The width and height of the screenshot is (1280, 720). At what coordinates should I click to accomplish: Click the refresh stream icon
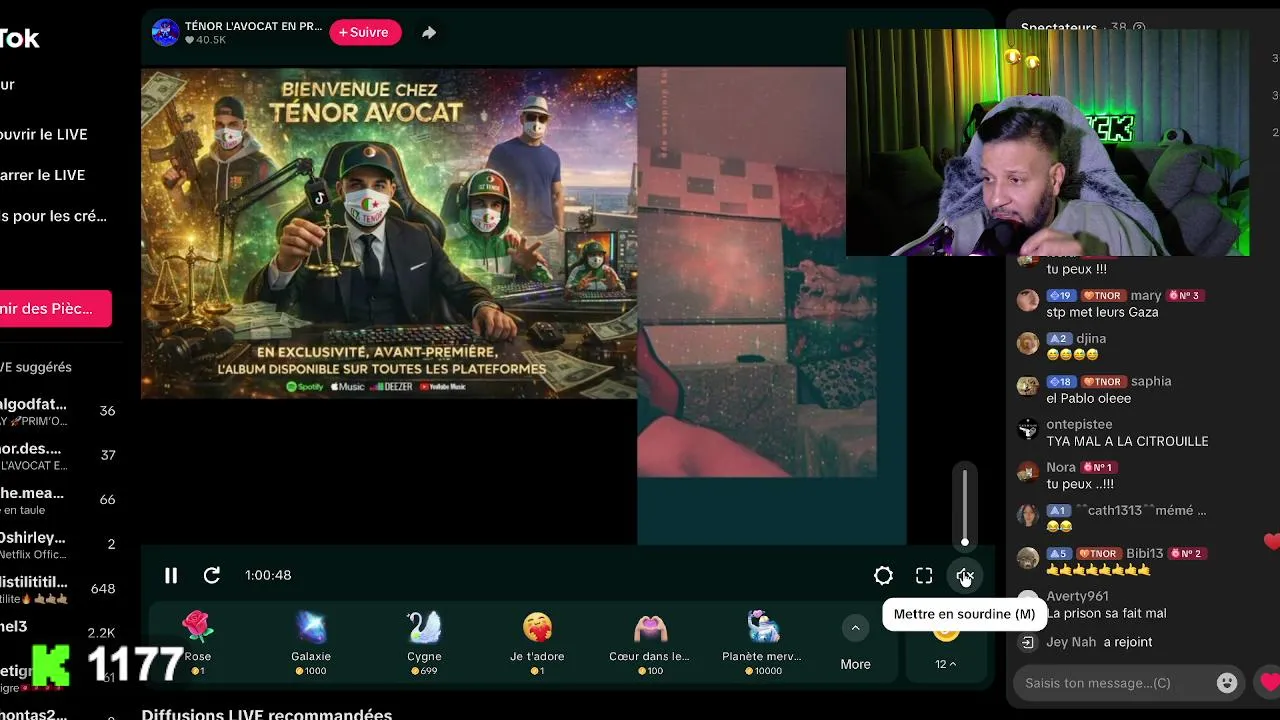(x=212, y=575)
